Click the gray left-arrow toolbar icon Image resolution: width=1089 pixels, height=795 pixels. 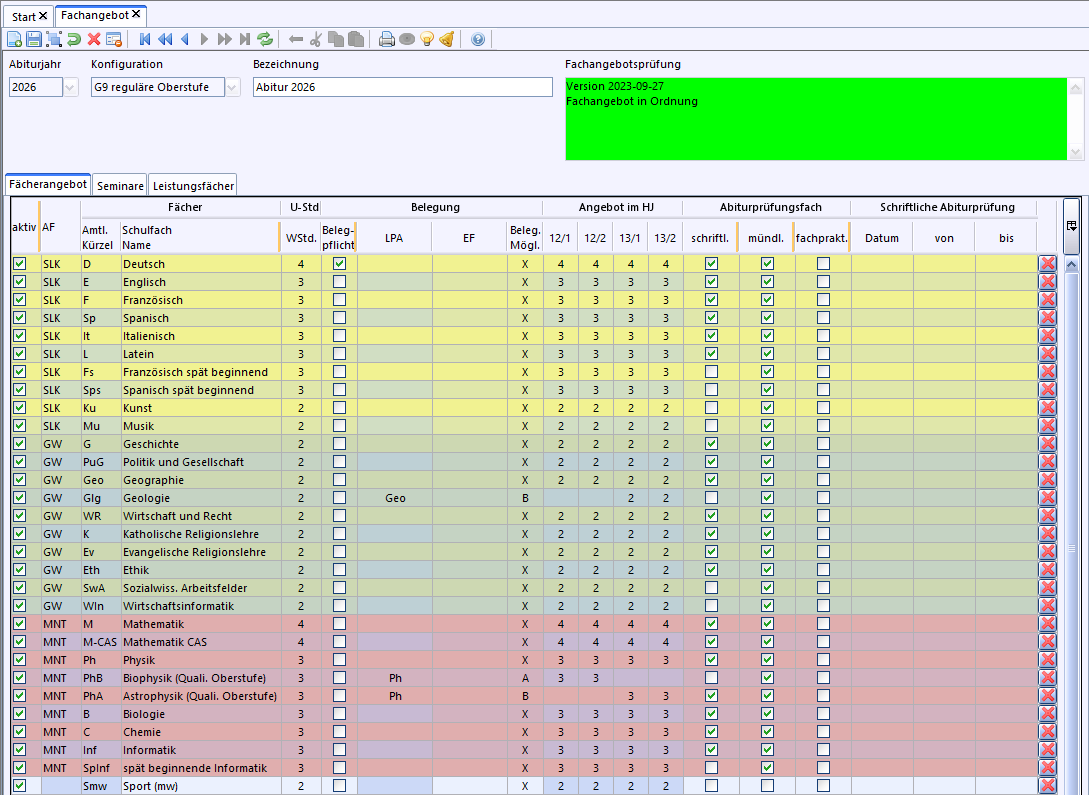(x=296, y=40)
